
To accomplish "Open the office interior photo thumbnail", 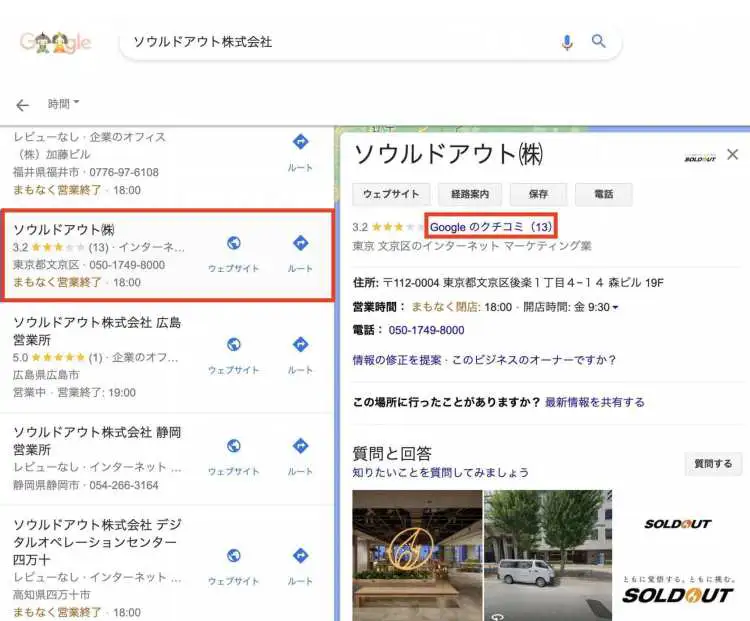I will coord(416,555).
